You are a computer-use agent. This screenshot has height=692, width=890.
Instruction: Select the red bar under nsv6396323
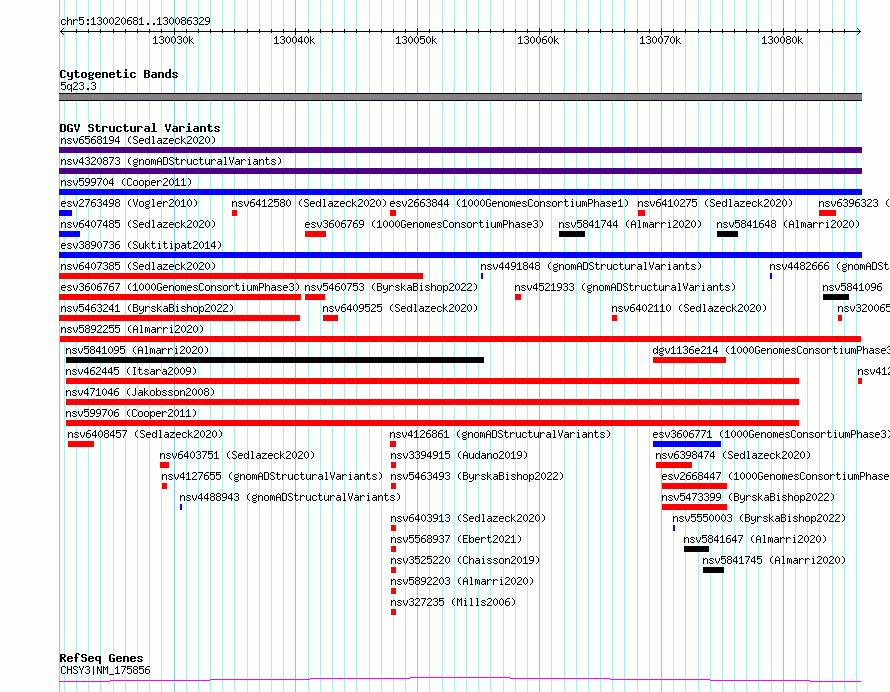[x=828, y=213]
